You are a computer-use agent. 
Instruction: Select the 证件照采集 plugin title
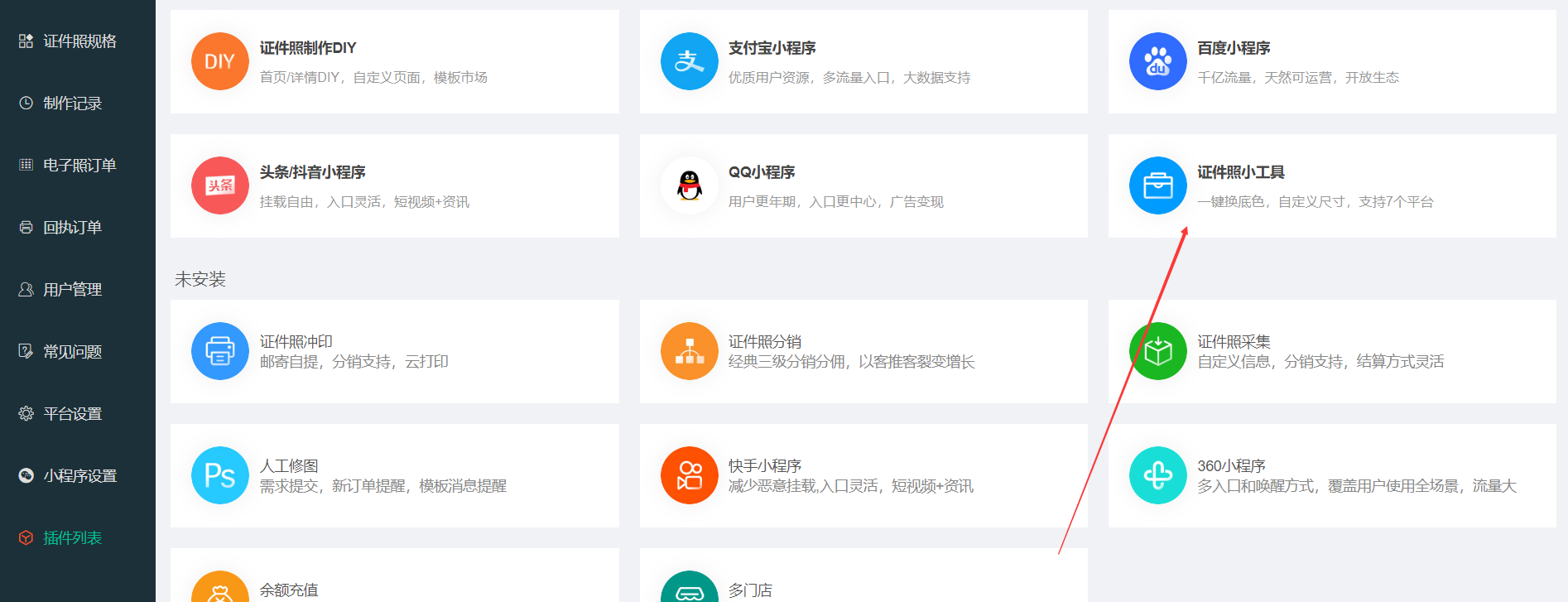tap(1234, 341)
